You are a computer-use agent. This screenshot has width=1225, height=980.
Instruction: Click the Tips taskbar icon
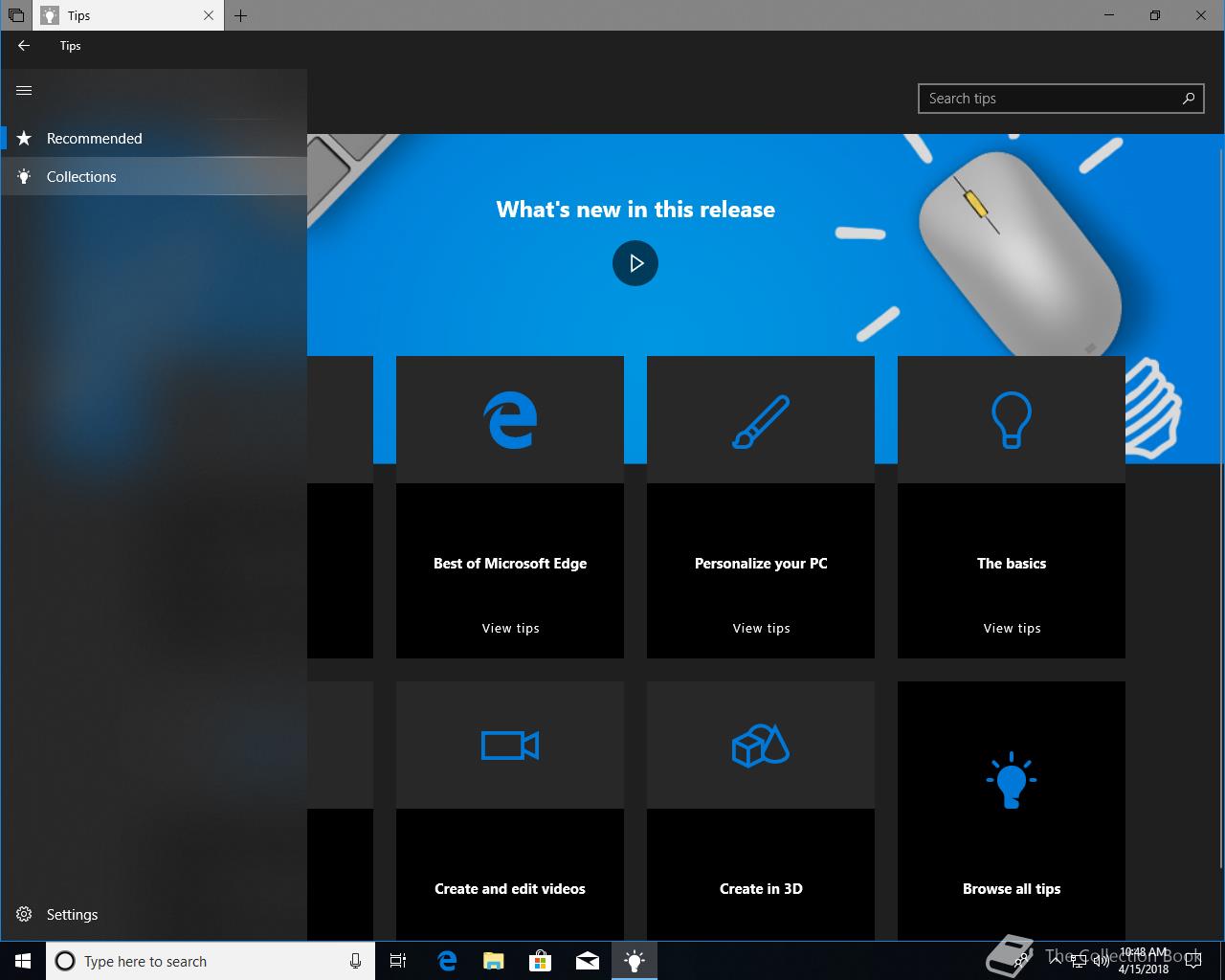click(634, 961)
